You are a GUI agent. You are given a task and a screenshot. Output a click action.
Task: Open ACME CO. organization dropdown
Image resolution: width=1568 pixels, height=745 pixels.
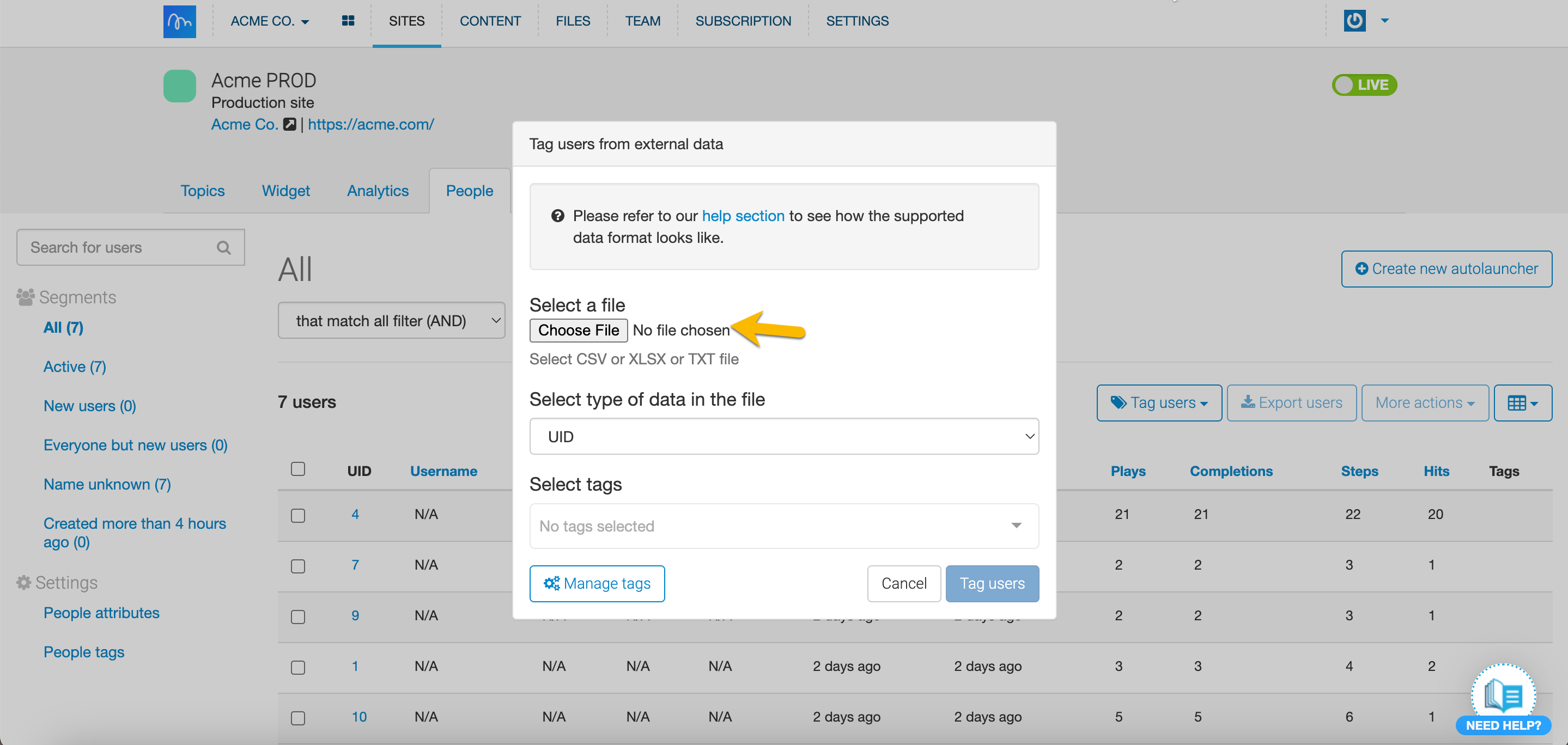(269, 21)
